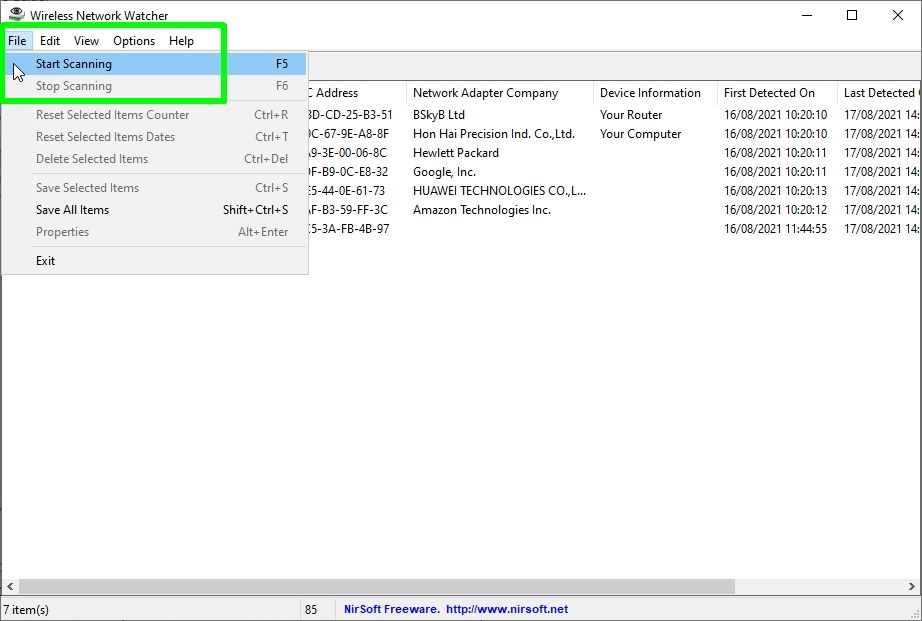Open the Help menu
Viewport: 922px width, 621px height.
[181, 41]
